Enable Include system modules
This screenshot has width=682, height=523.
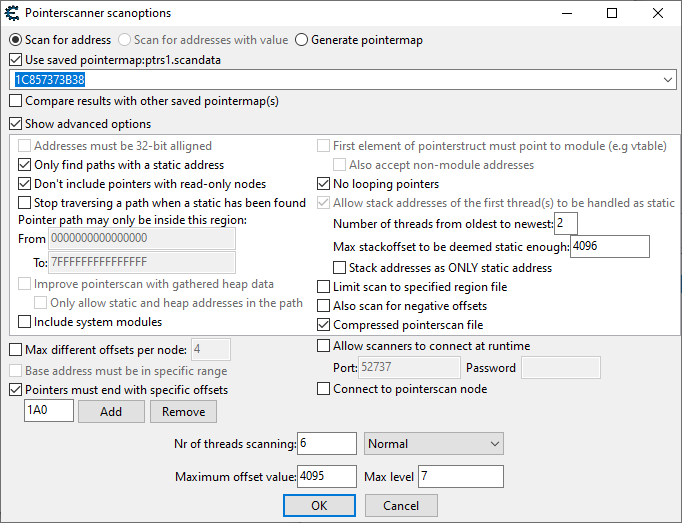click(26, 322)
